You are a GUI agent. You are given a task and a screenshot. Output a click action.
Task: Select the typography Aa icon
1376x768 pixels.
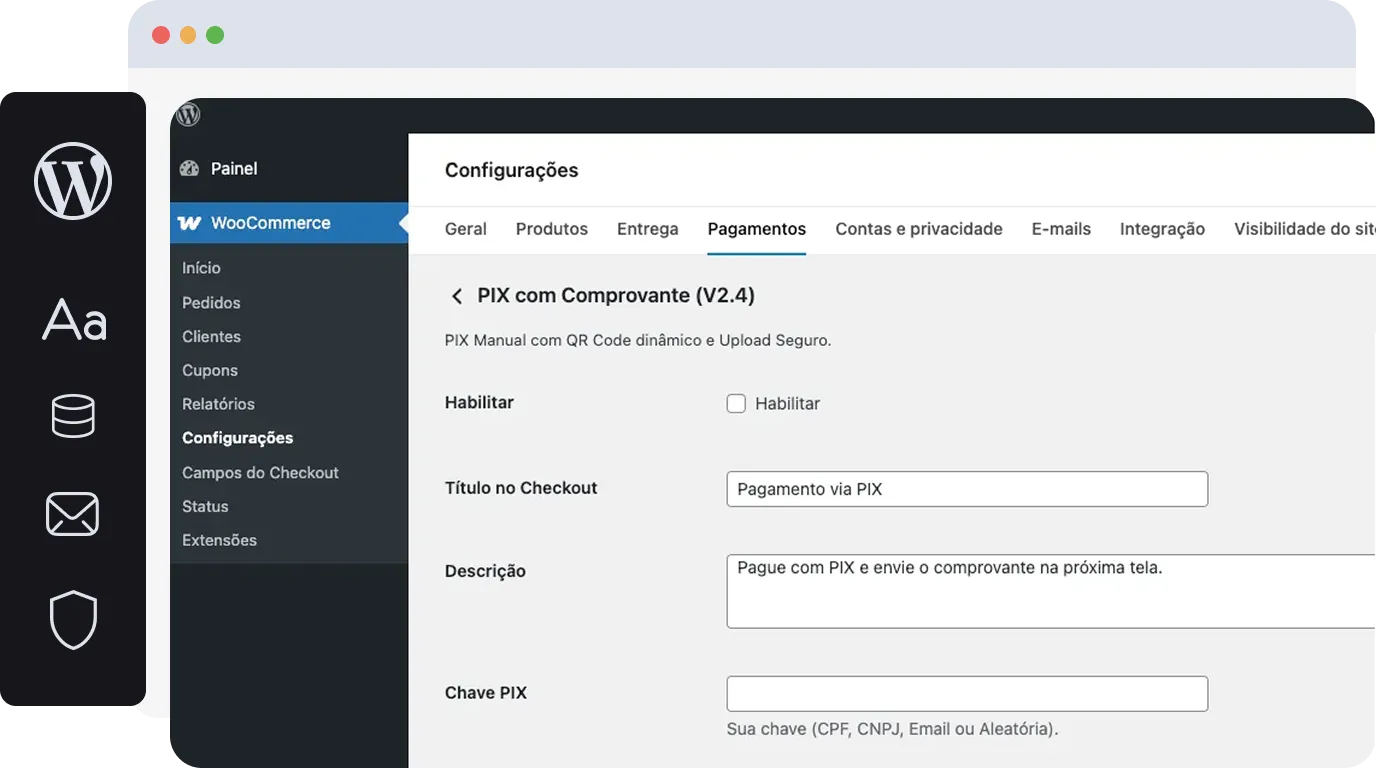[x=74, y=320]
